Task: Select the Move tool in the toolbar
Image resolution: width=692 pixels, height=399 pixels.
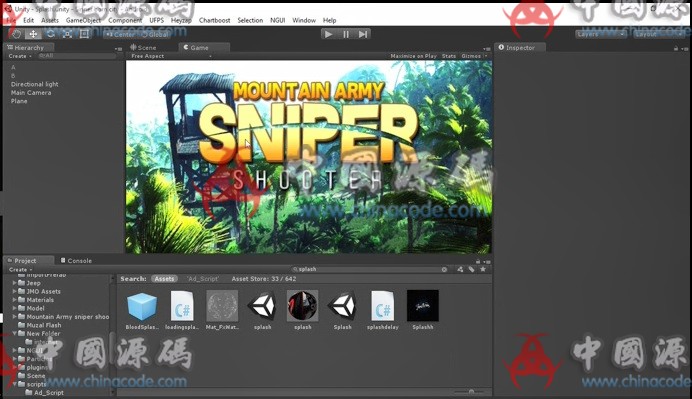Action: 33,34
